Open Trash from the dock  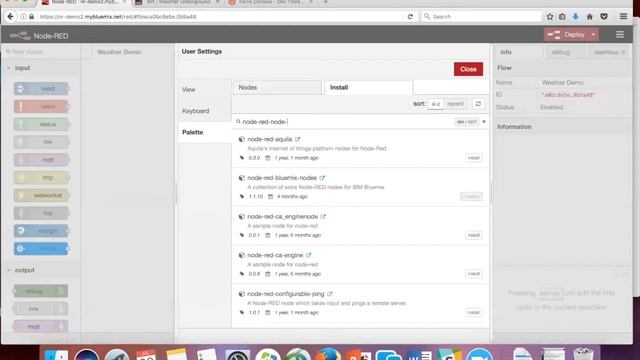click(583, 353)
